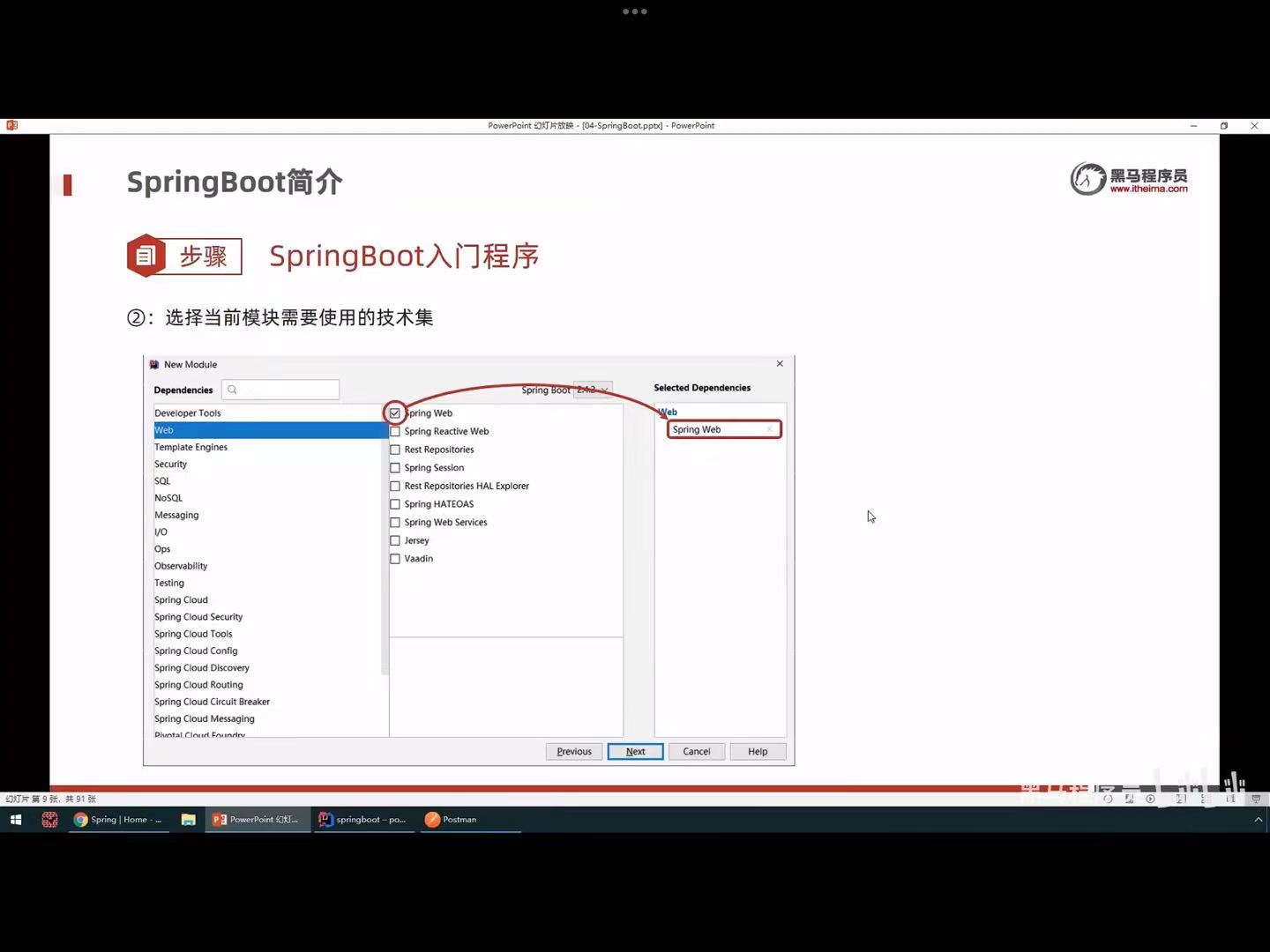Tick the Vaadin checkbox
This screenshot has width=1270, height=952.
coord(395,559)
